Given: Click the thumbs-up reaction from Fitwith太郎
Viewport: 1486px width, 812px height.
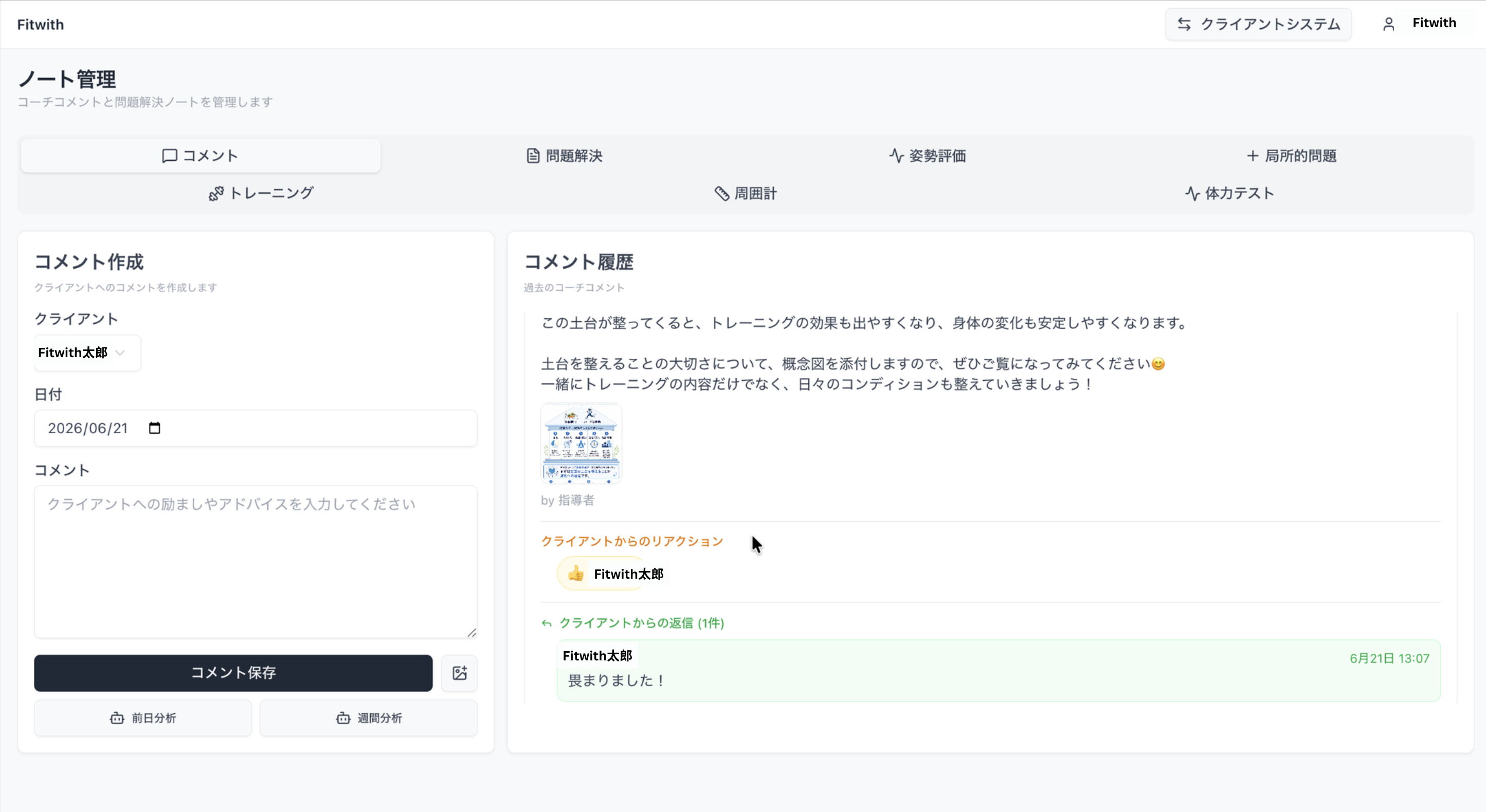Looking at the screenshot, I should pos(611,573).
